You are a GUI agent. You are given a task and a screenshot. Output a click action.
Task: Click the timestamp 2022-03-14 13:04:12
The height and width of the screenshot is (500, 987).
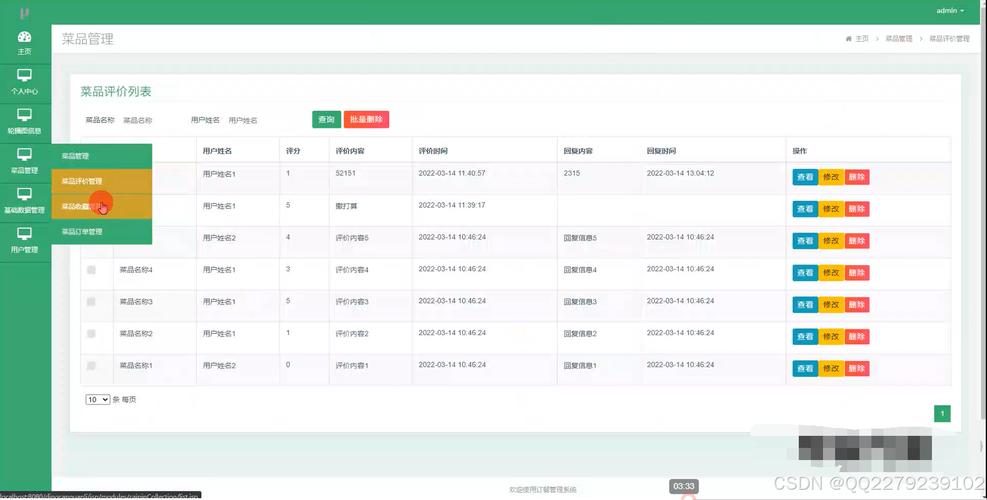click(x=680, y=173)
